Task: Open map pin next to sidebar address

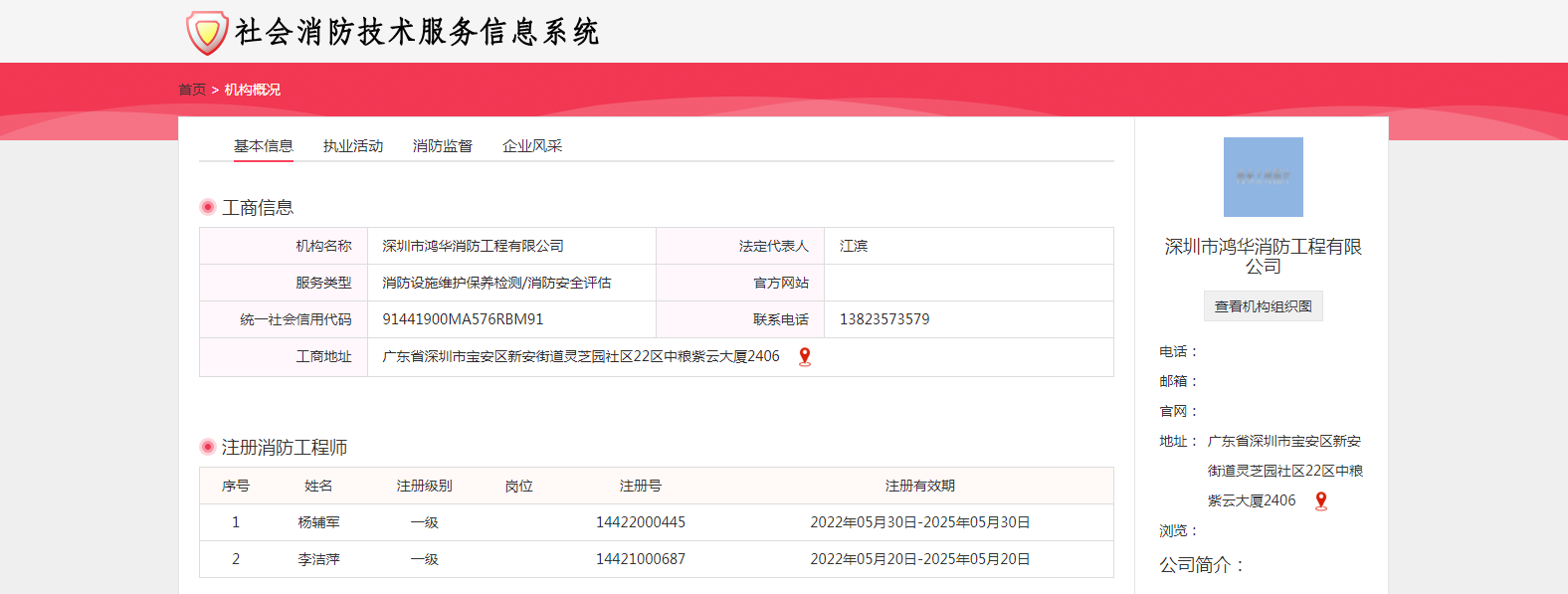Action: pyautogui.click(x=1321, y=500)
